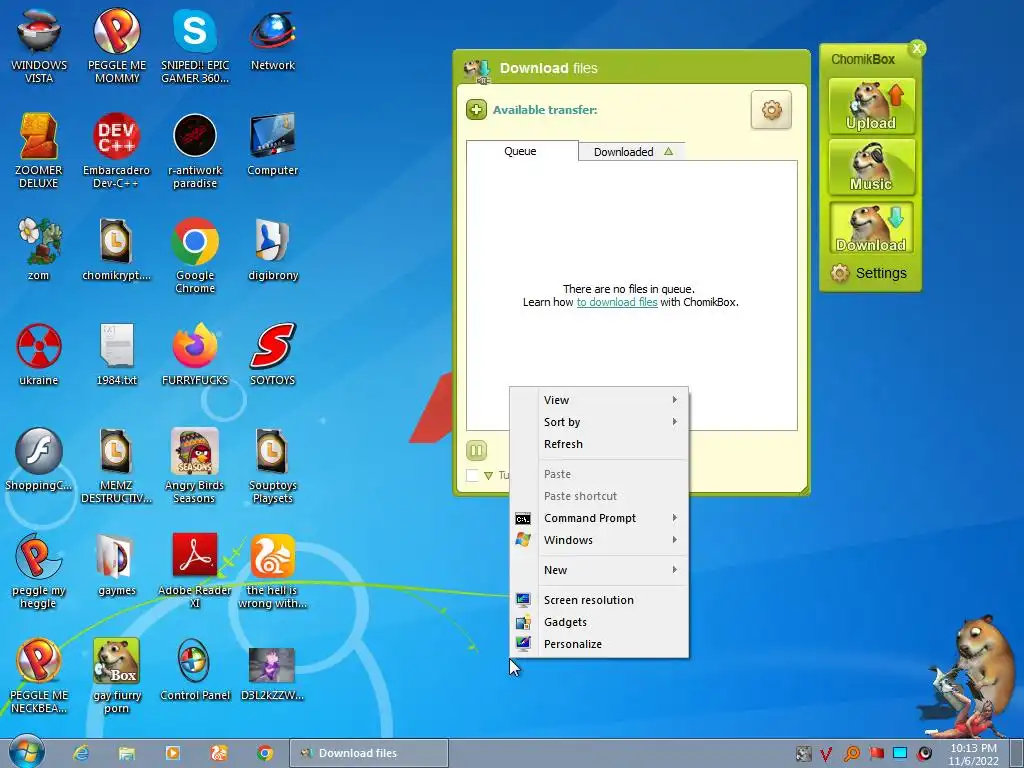Select Google Chrome desktop icon
This screenshot has height=768, width=1024.
tap(195, 256)
